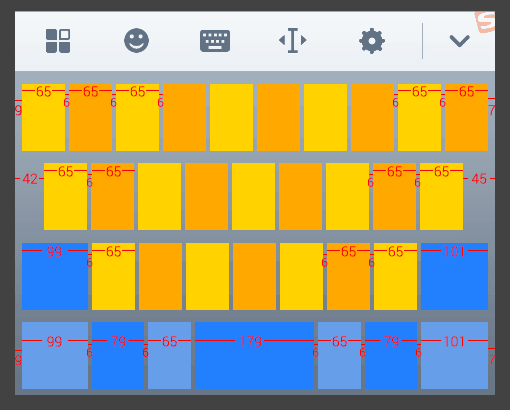Tap the right blue 79 key in bottom row
Viewport: 510px width, 410px height.
(391, 355)
